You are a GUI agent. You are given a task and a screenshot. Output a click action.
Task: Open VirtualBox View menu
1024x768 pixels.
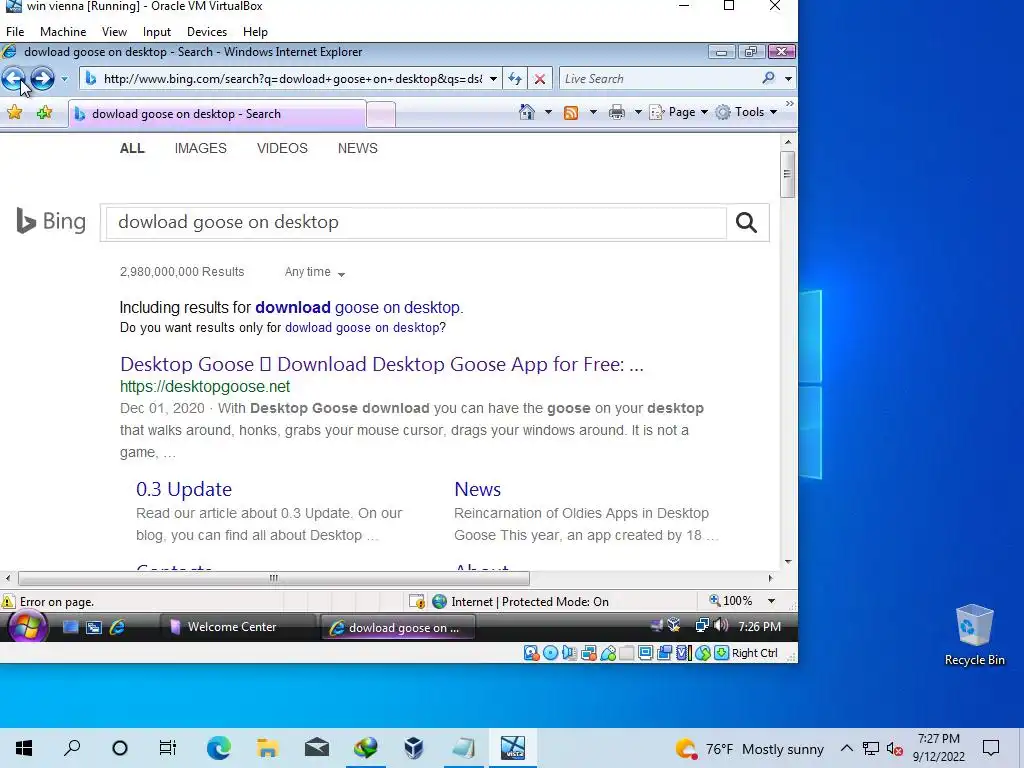coord(114,31)
